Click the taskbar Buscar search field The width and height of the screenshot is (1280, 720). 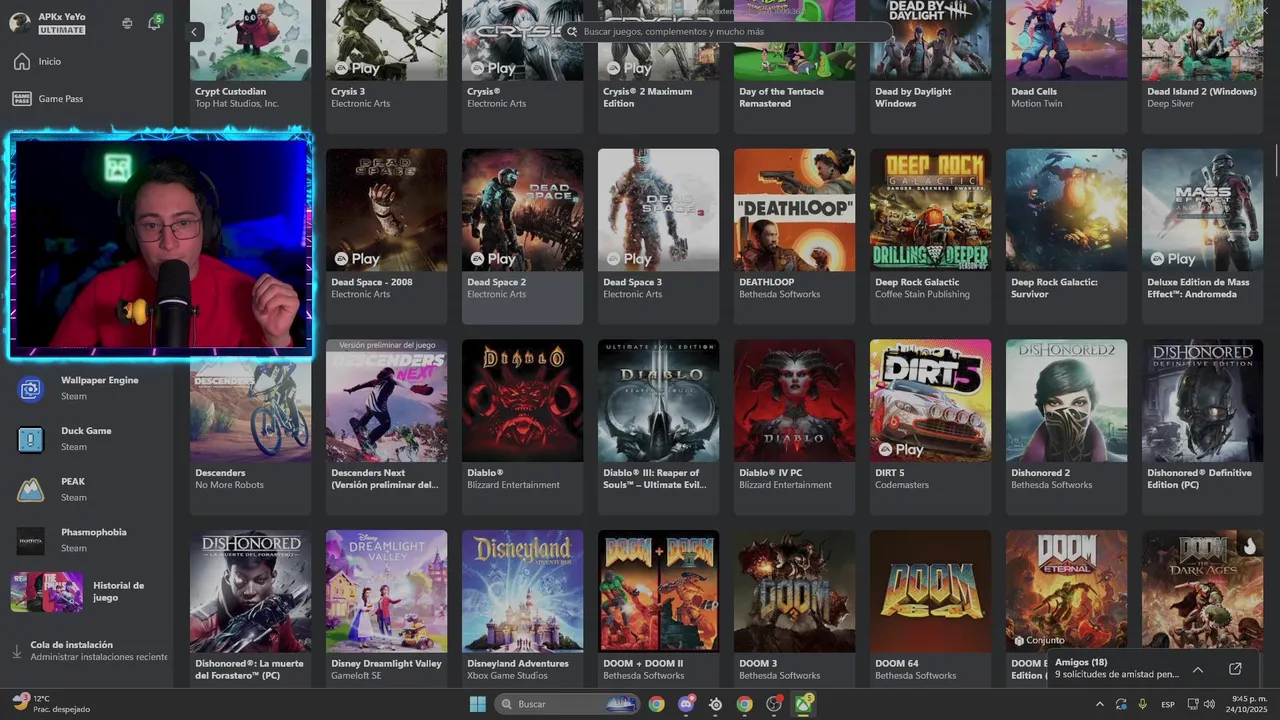[x=568, y=704]
